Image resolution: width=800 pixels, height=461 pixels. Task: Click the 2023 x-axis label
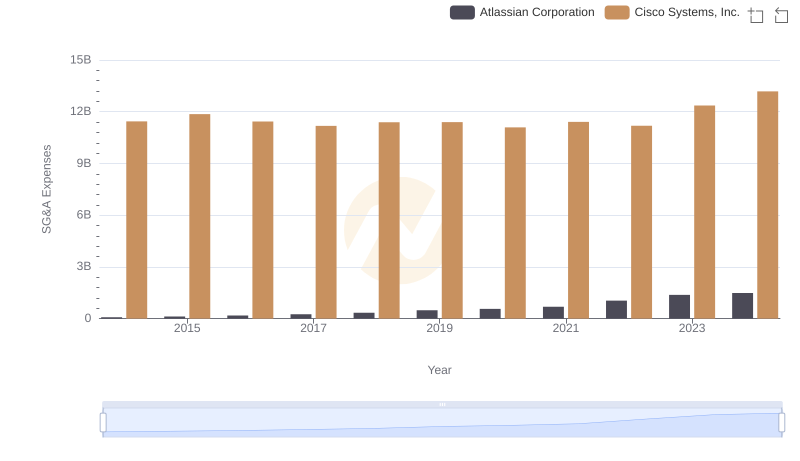[692, 328]
